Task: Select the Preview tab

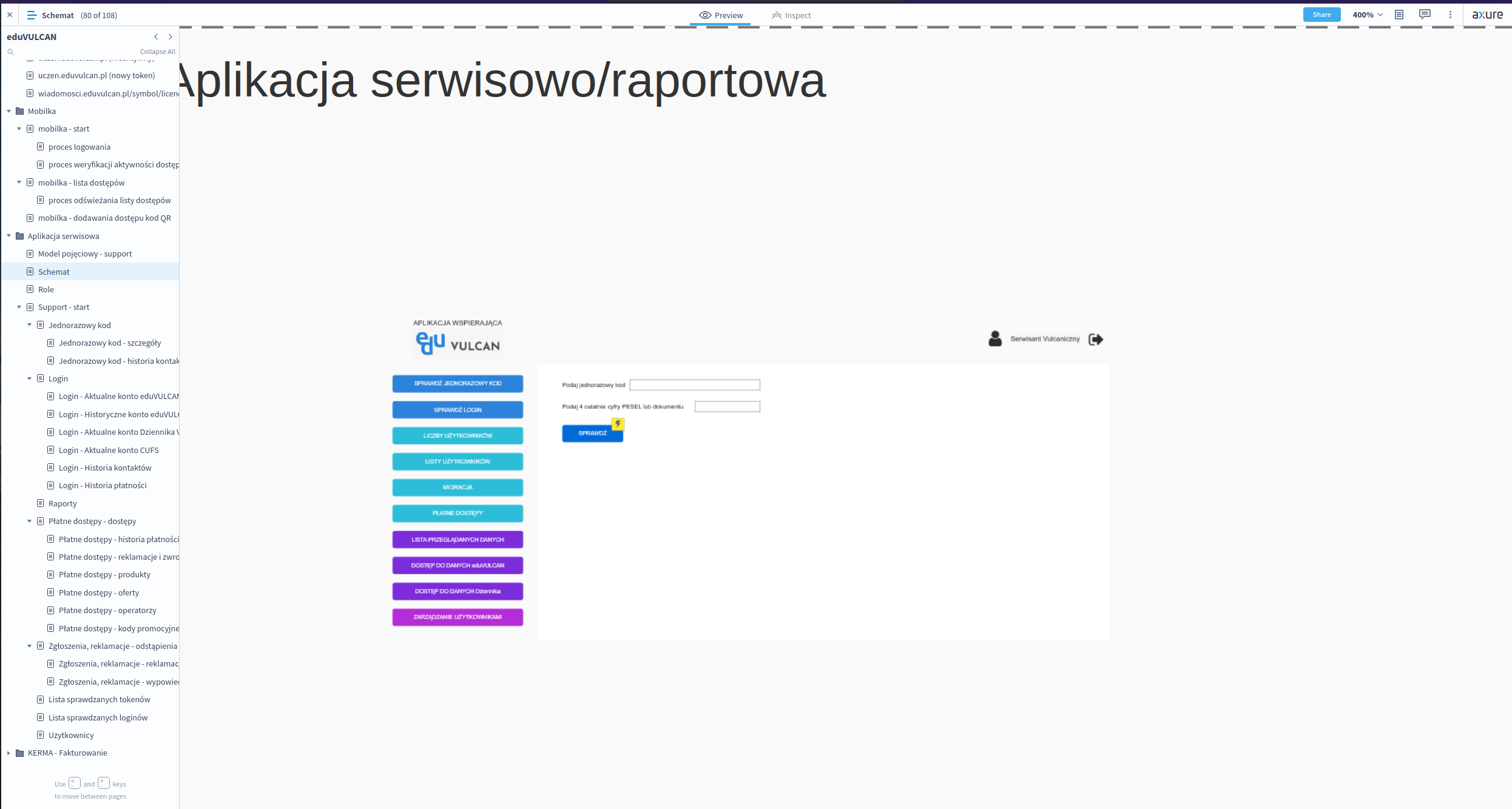Action: pos(721,15)
